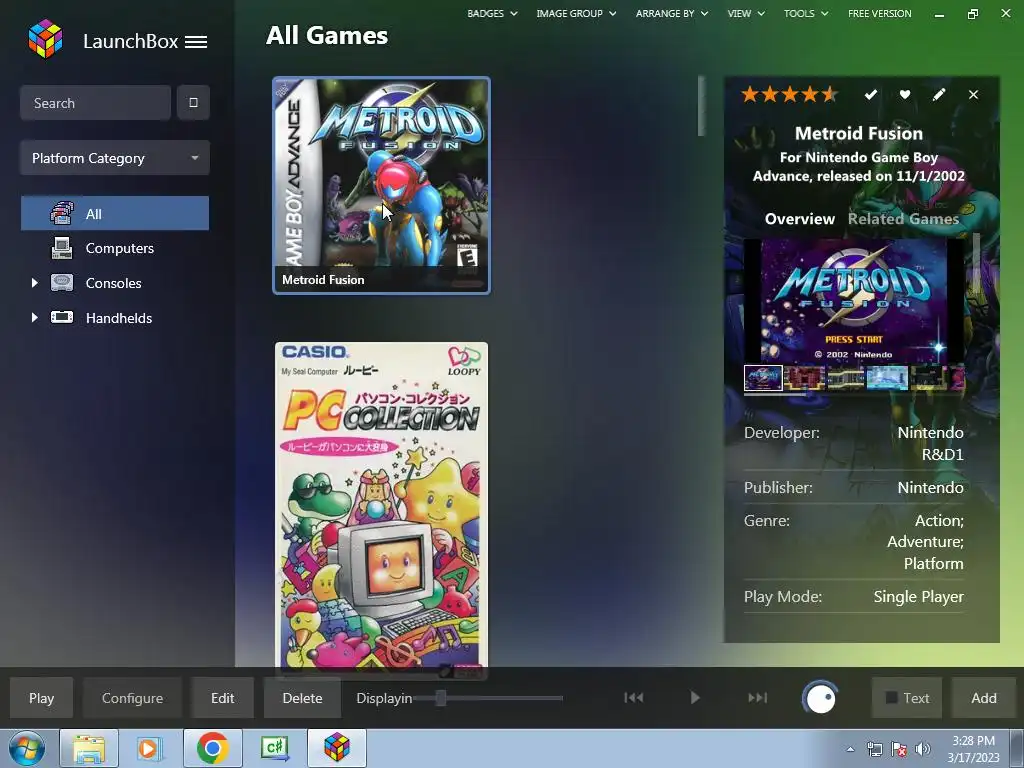The height and width of the screenshot is (768, 1024).
Task: Click the Nintendo publisher link
Action: (931, 487)
